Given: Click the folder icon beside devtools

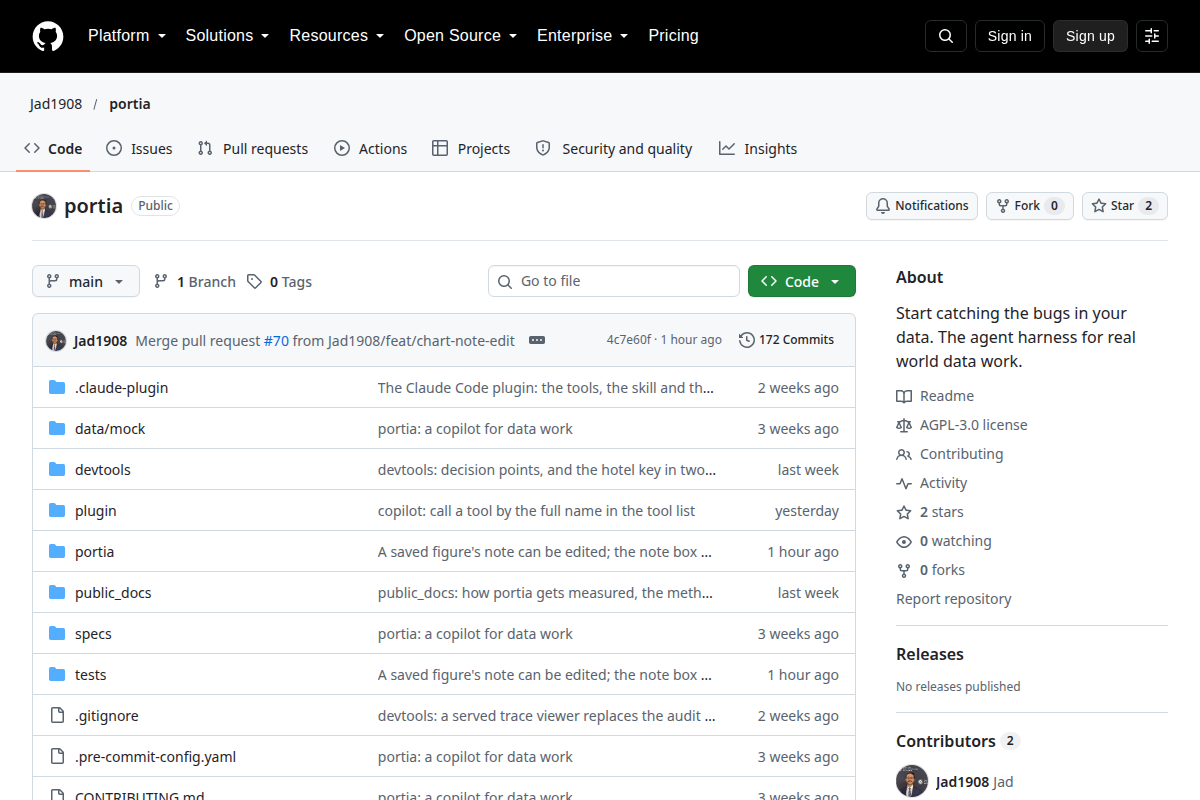Looking at the screenshot, I should point(57,470).
